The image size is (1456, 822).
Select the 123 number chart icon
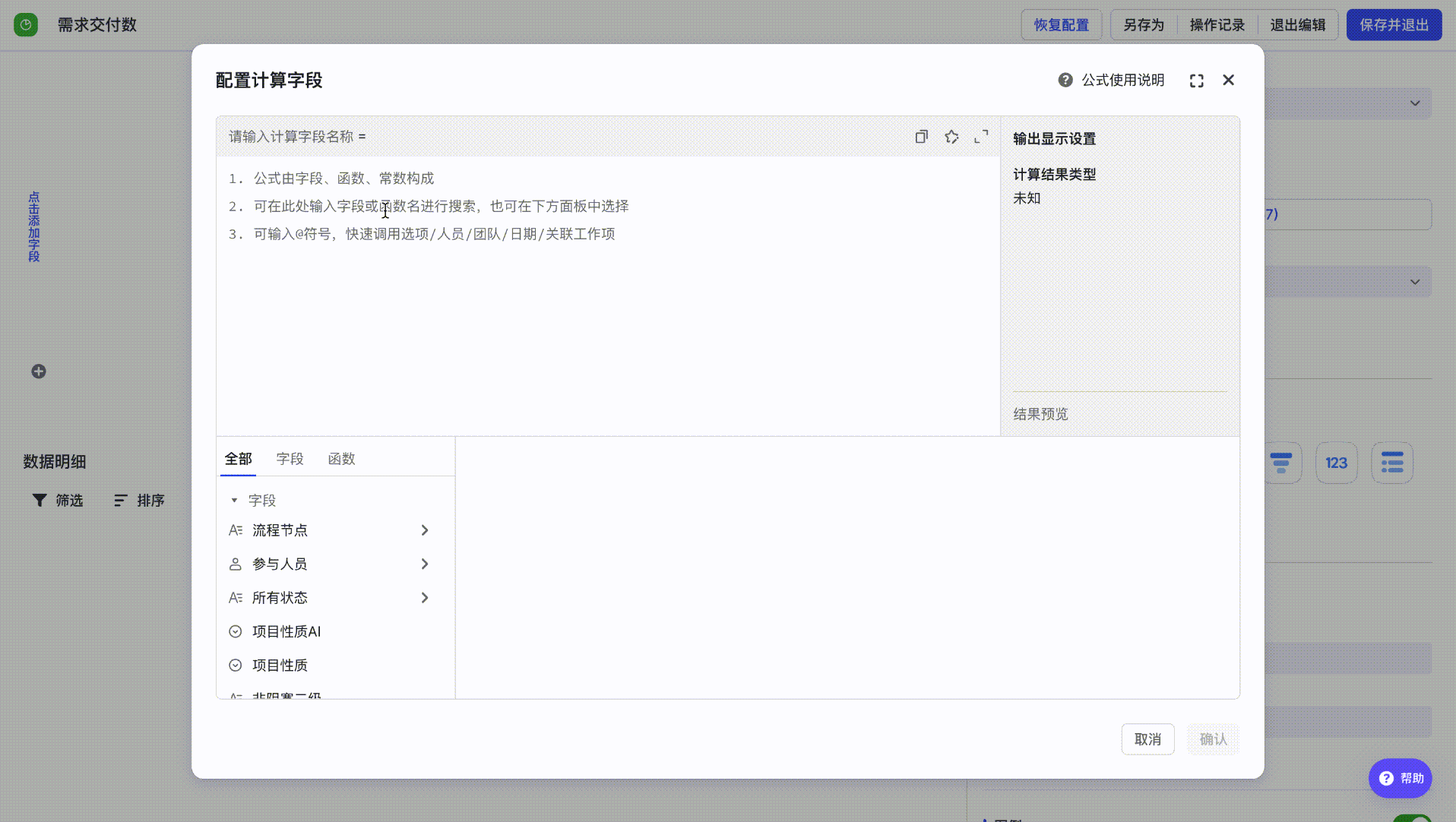coord(1337,463)
